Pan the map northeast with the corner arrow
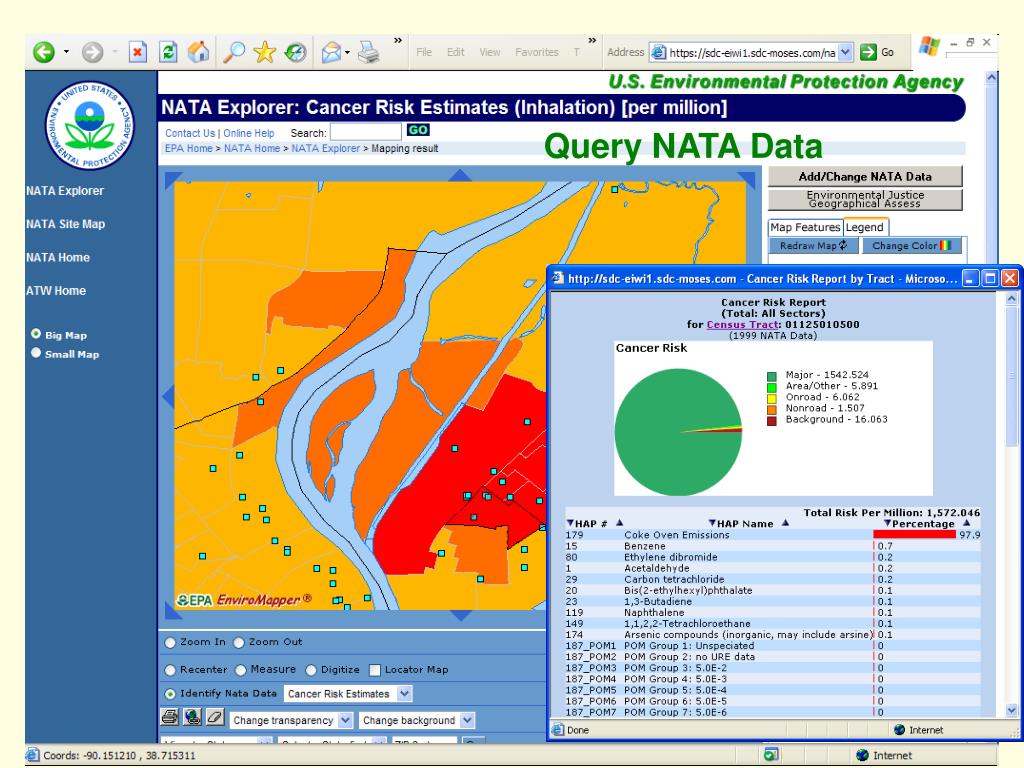Image resolution: width=1024 pixels, height=768 pixels. 747,180
